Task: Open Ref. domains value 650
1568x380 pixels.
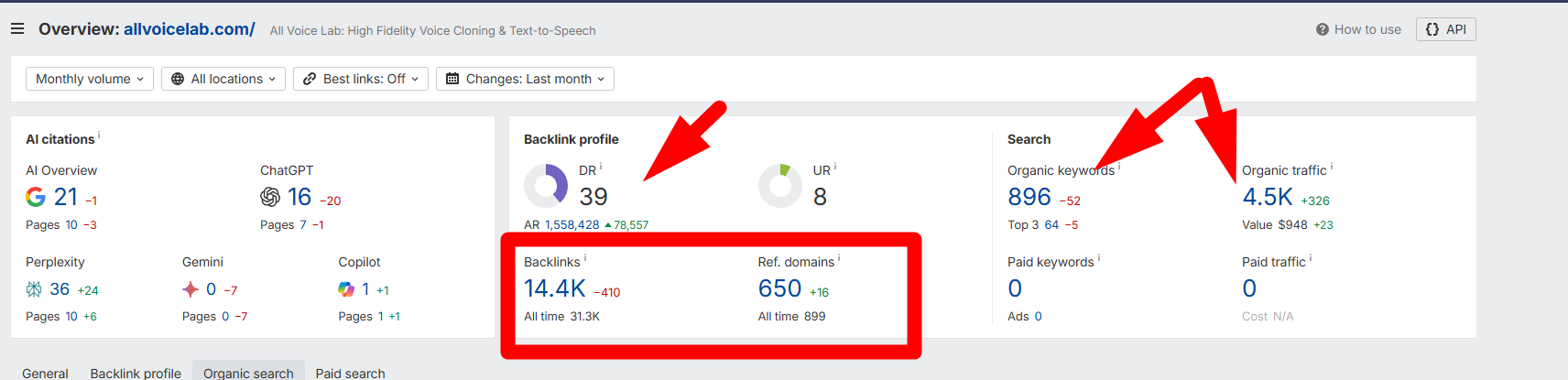Action: [x=779, y=288]
